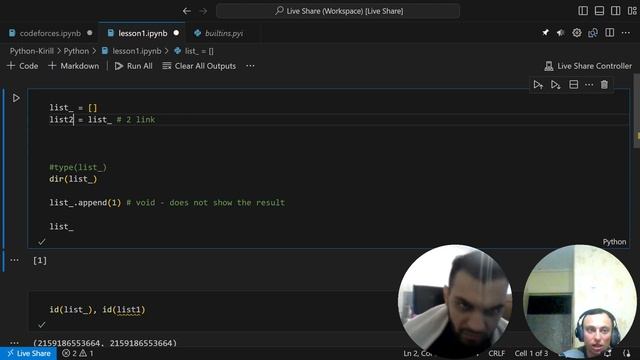
Task: Clear All Outputs of the notebook
Action: (199, 66)
